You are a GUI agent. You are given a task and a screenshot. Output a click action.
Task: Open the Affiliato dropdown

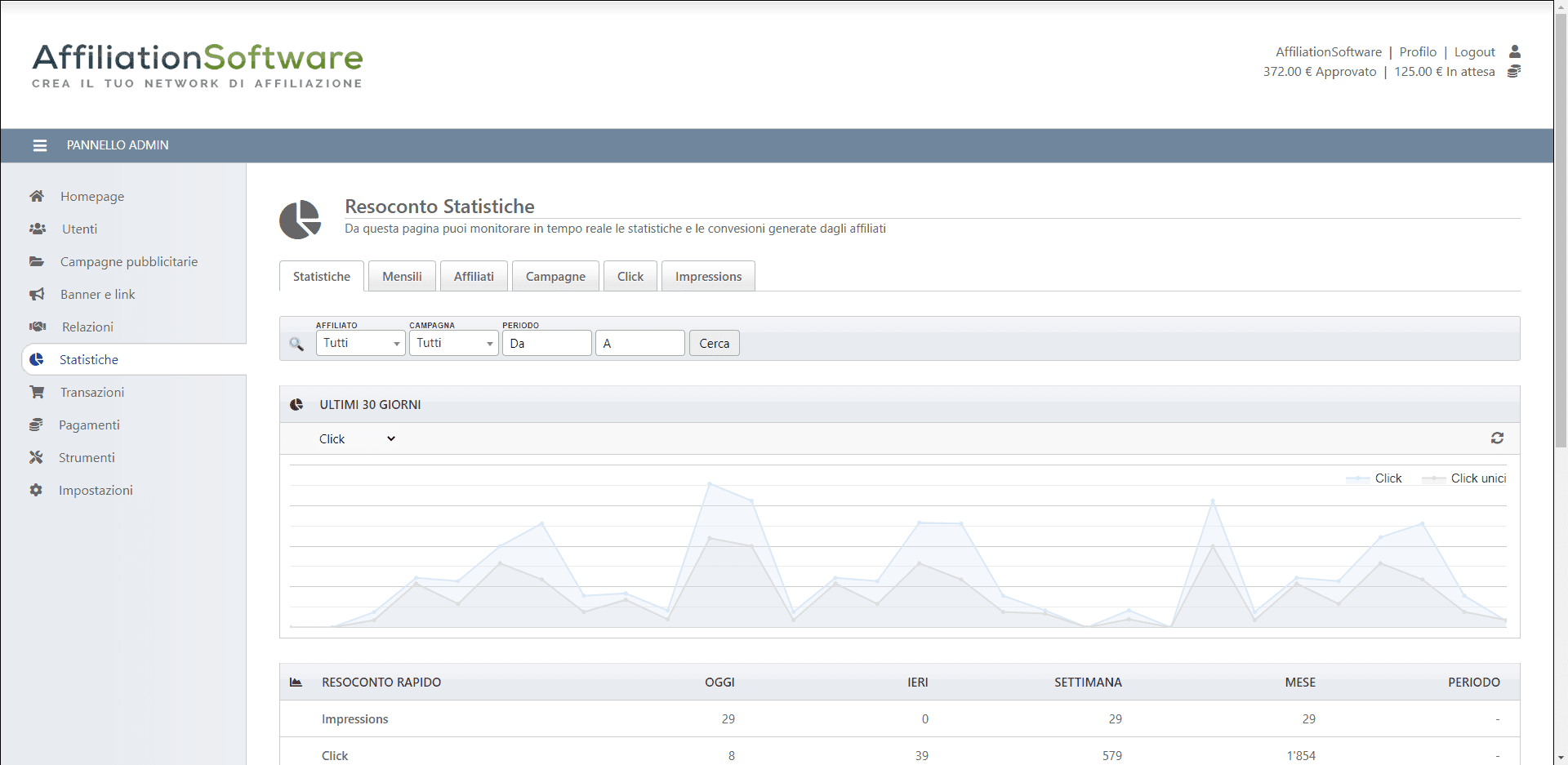360,343
